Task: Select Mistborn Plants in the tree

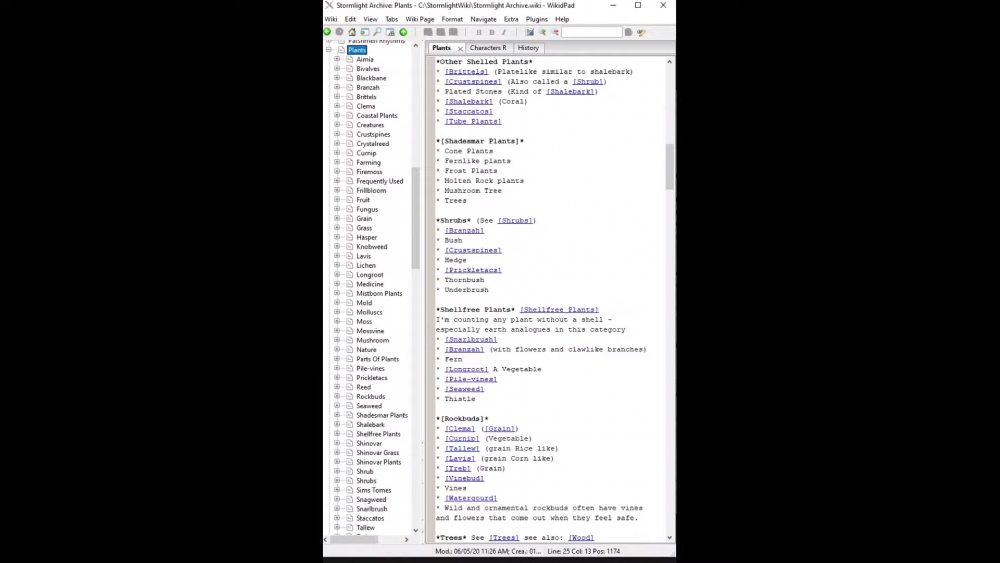Action: (x=379, y=293)
